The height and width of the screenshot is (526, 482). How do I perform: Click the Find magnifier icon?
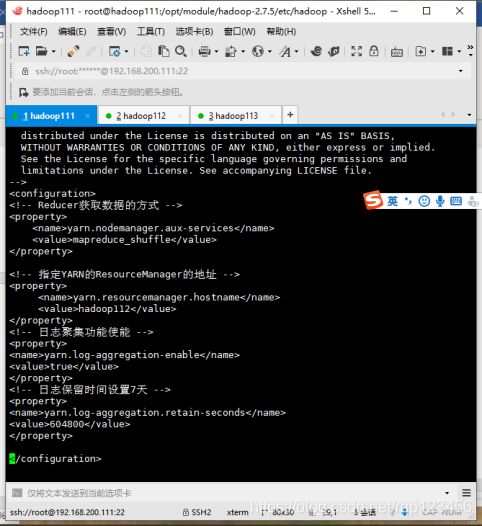[181, 51]
